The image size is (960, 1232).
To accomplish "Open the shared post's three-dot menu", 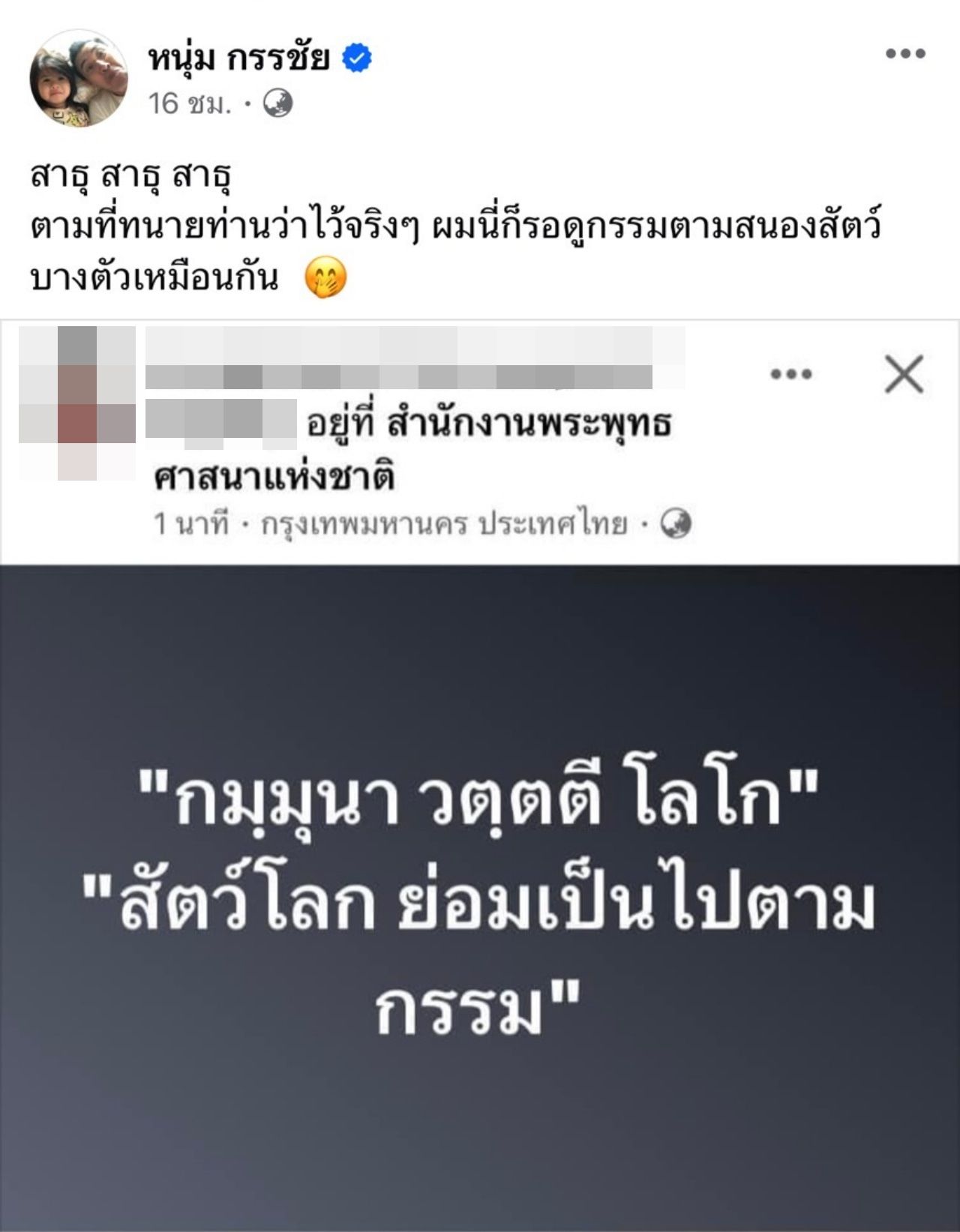I will point(791,374).
